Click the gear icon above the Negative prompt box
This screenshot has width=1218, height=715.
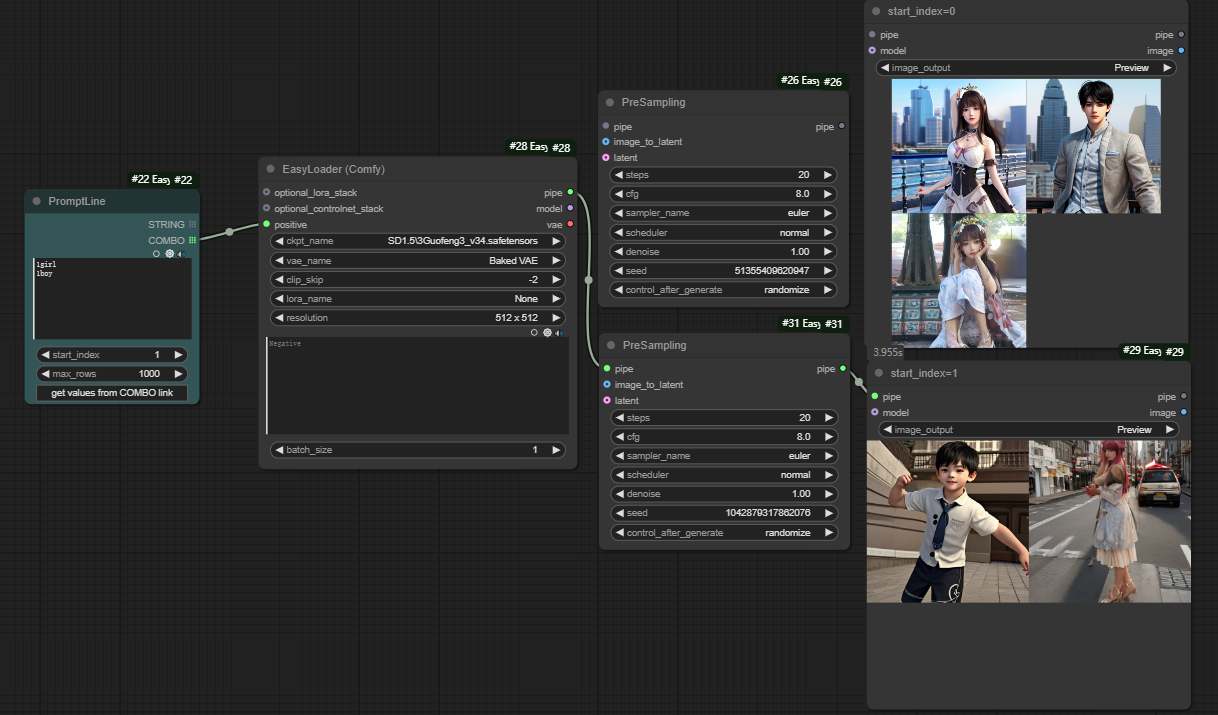547,332
